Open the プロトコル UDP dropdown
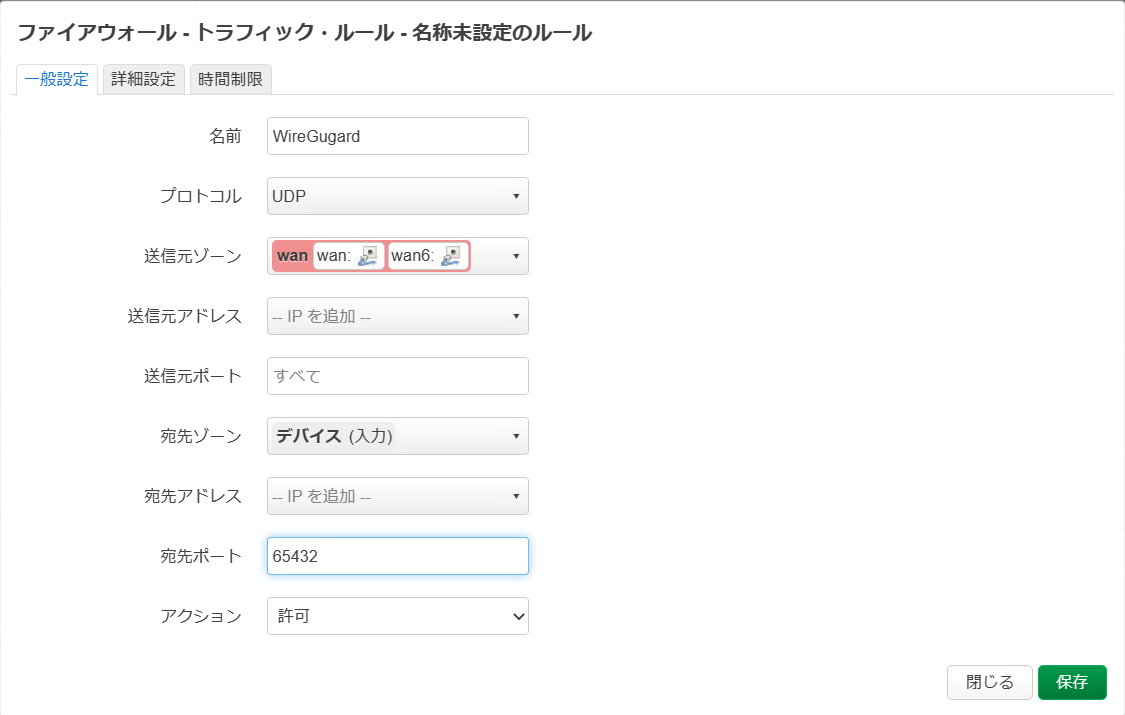The image size is (1125, 715). coord(397,196)
